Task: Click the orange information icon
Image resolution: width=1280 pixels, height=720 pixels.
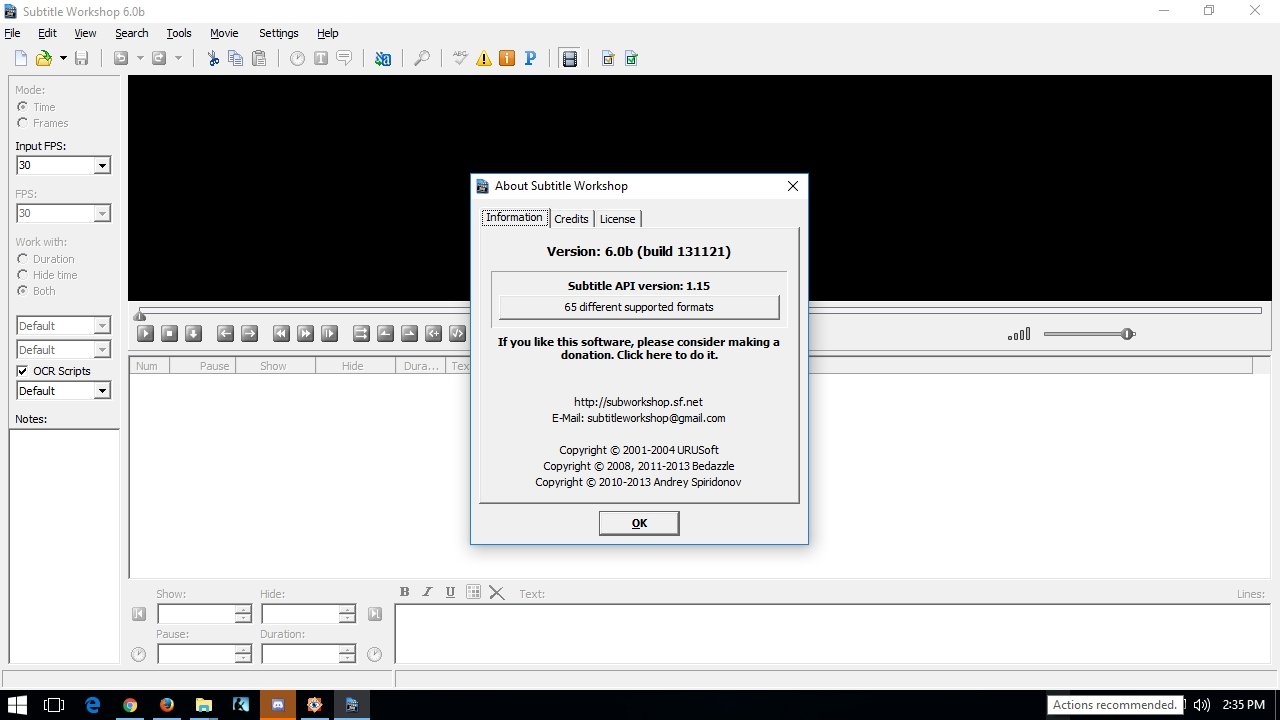Action: click(507, 58)
